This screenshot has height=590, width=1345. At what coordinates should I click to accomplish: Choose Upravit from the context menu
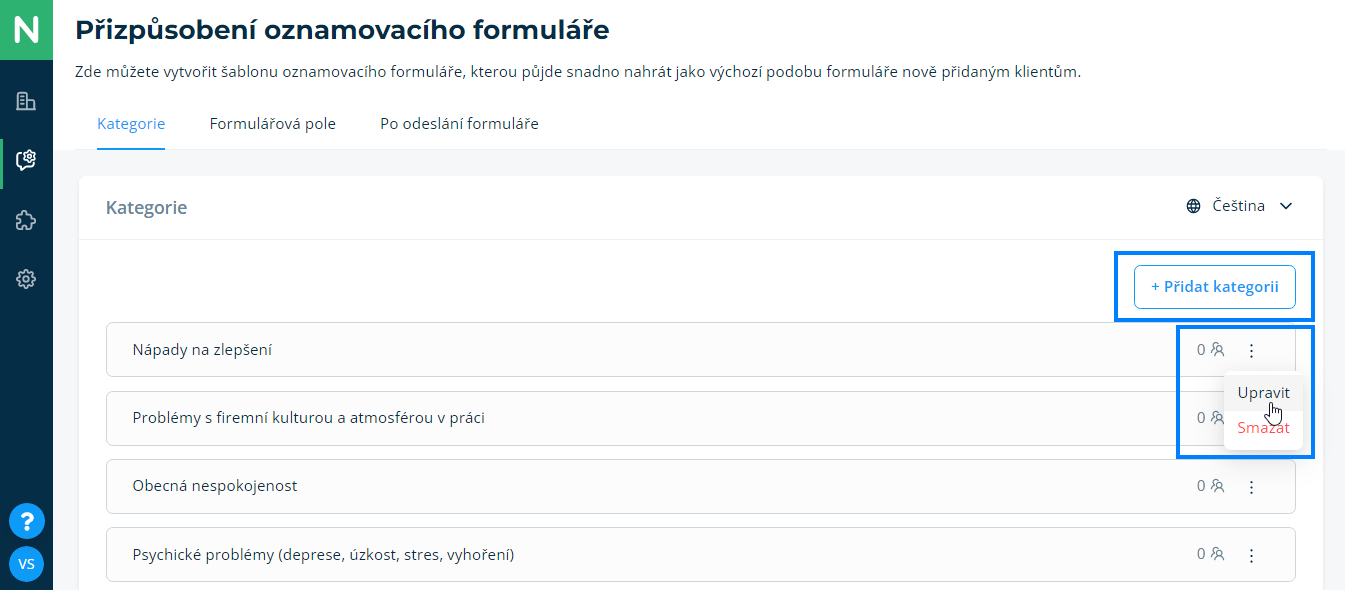tap(1263, 393)
